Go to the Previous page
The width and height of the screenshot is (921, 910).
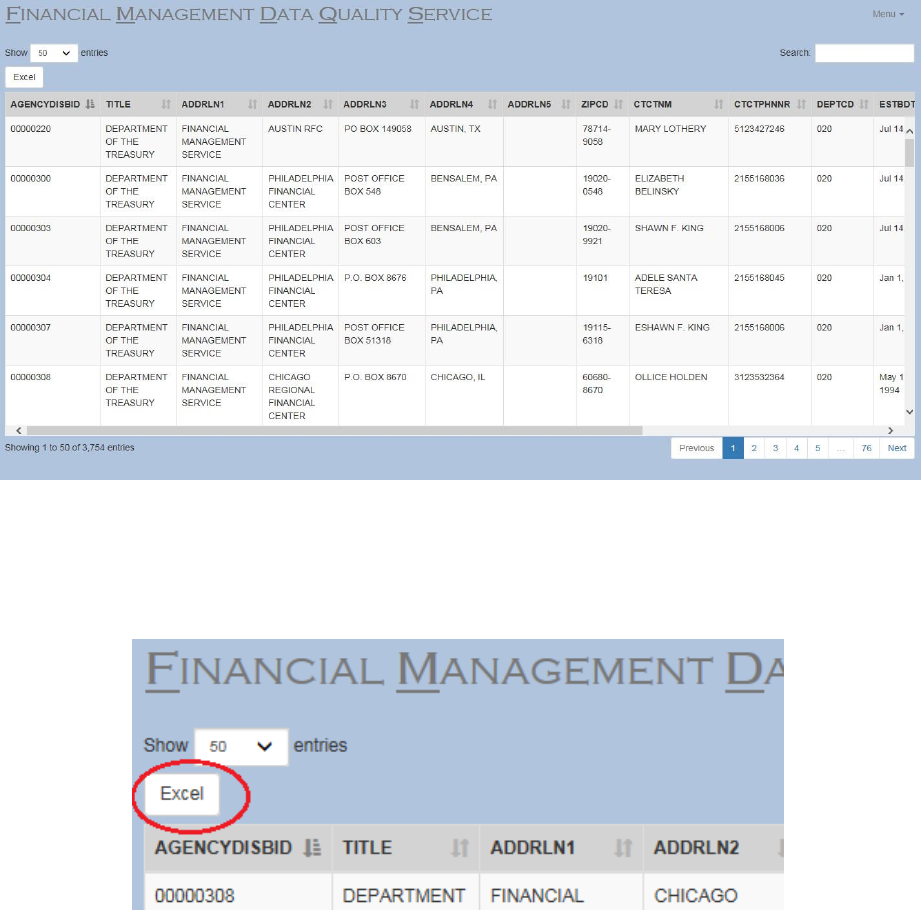tap(697, 448)
